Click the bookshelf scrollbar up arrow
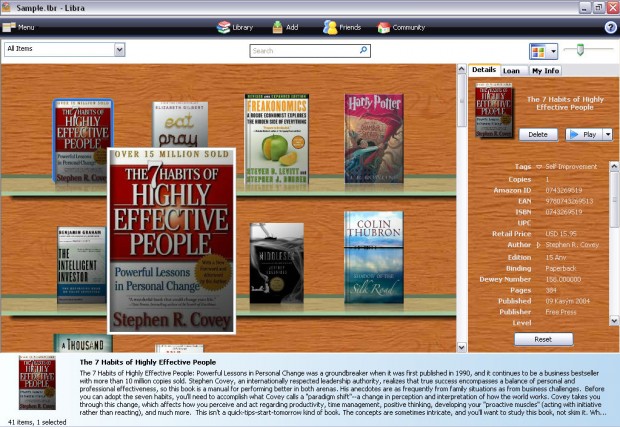 461,69
